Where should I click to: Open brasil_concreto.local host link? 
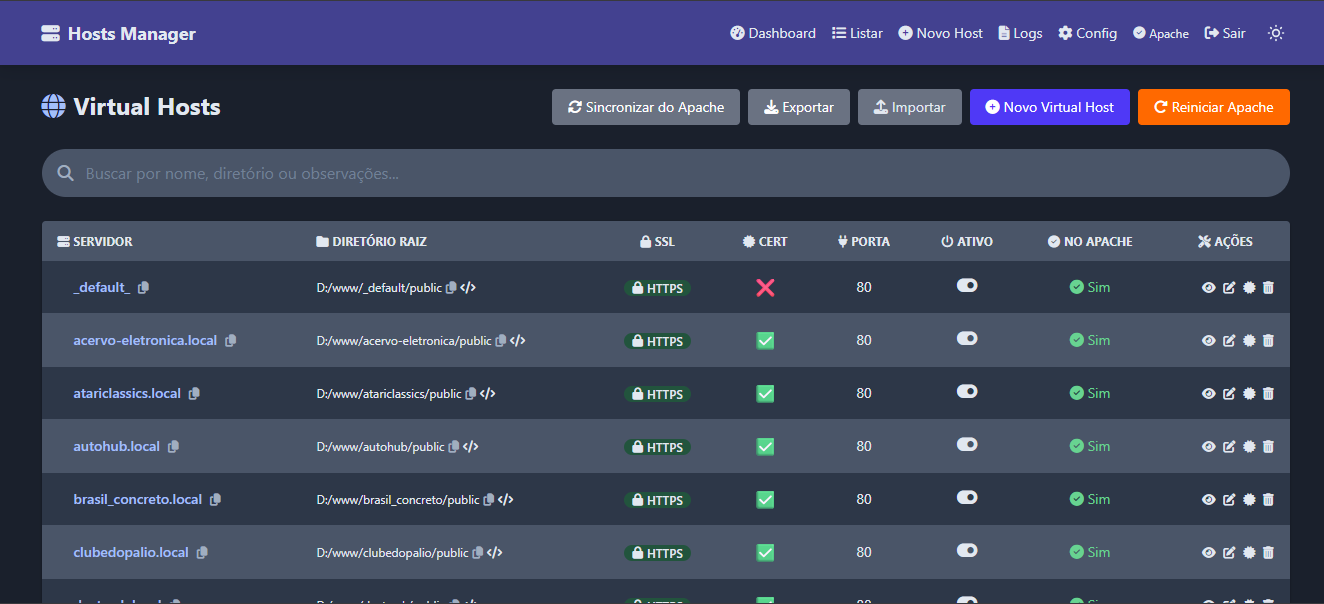[x=138, y=500]
